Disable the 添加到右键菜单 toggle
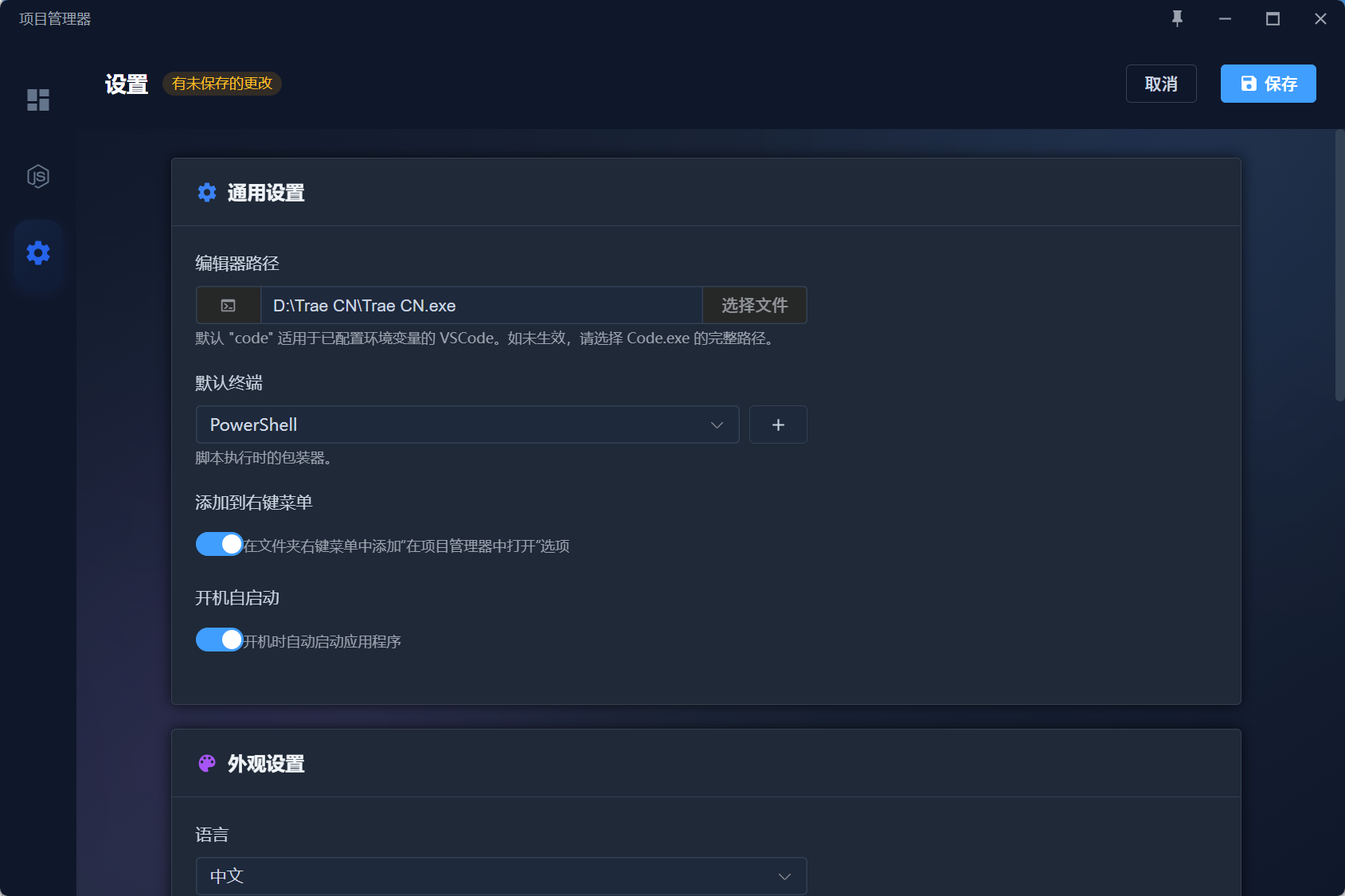The image size is (1345, 896). [x=219, y=544]
